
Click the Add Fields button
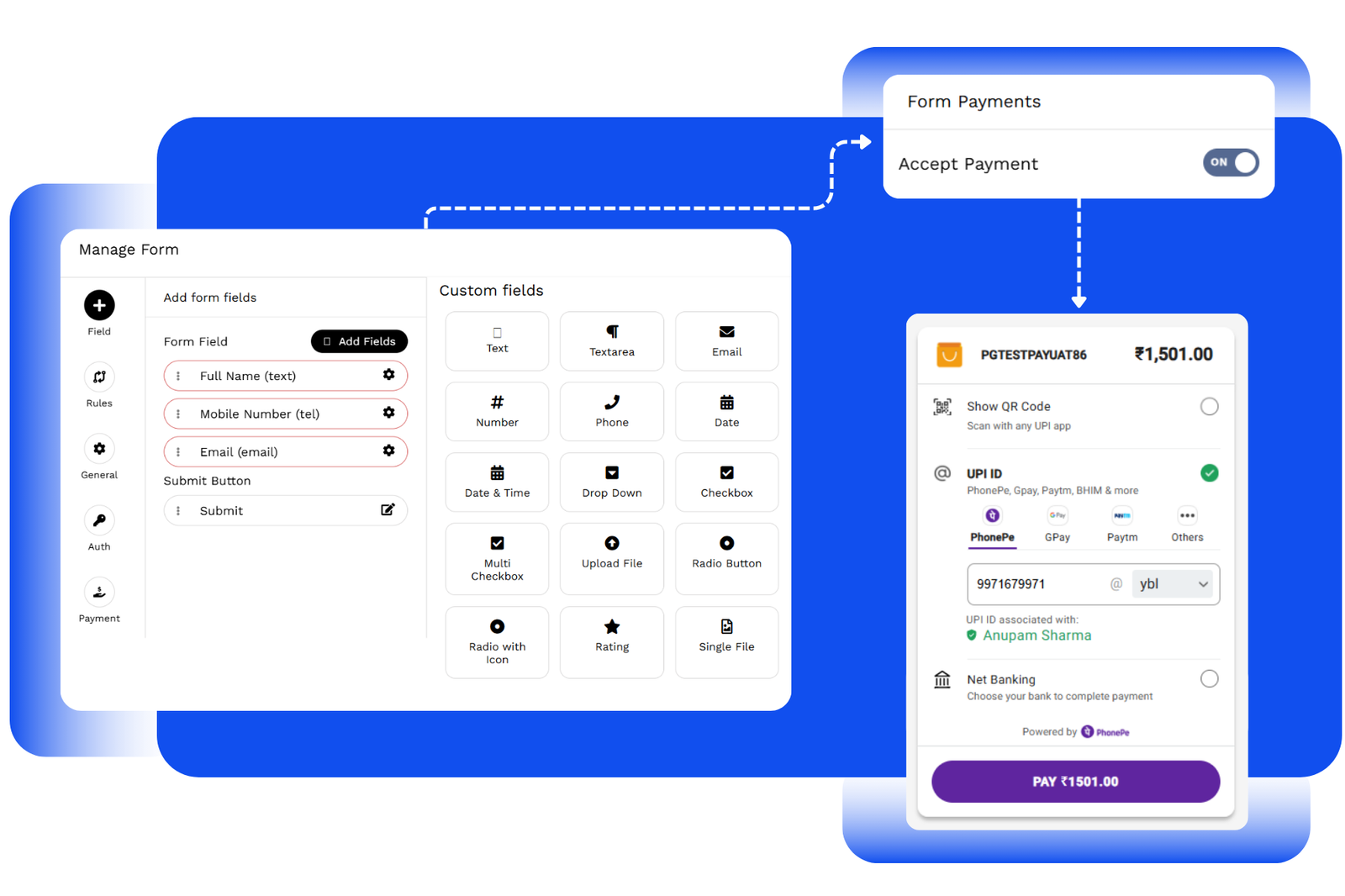[x=359, y=341]
